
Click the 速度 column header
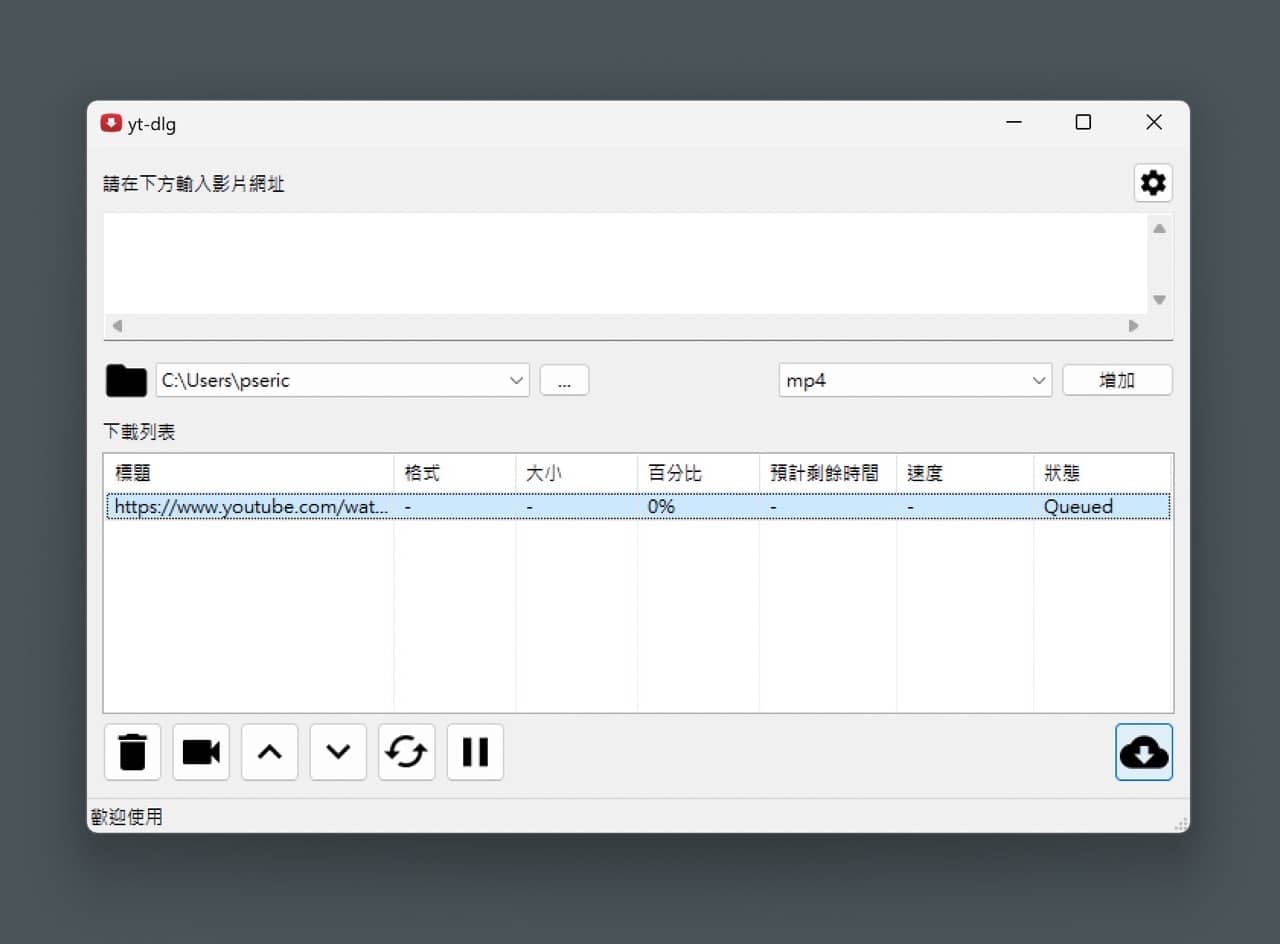(965, 473)
